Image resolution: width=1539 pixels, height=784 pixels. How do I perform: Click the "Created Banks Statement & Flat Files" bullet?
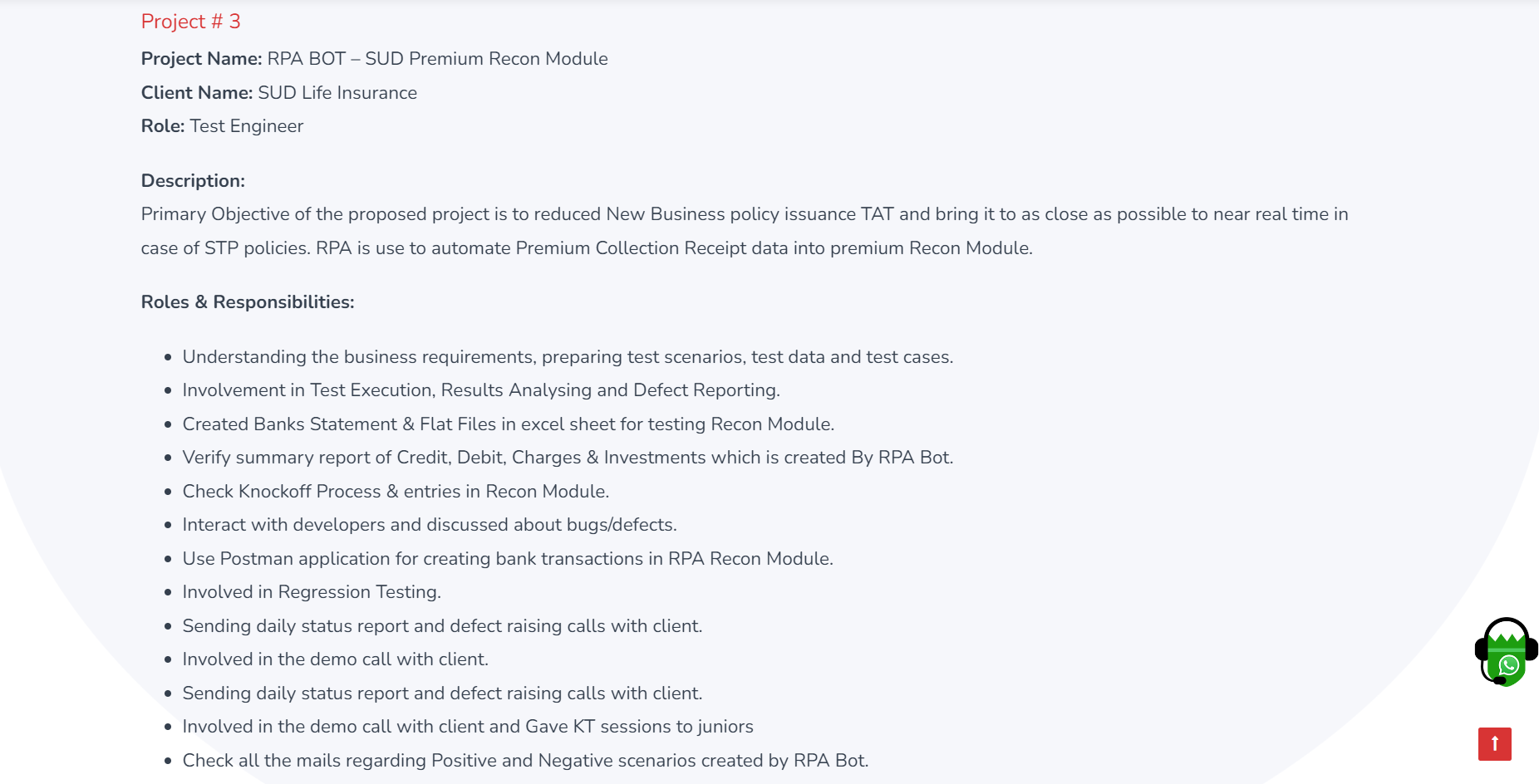508,424
